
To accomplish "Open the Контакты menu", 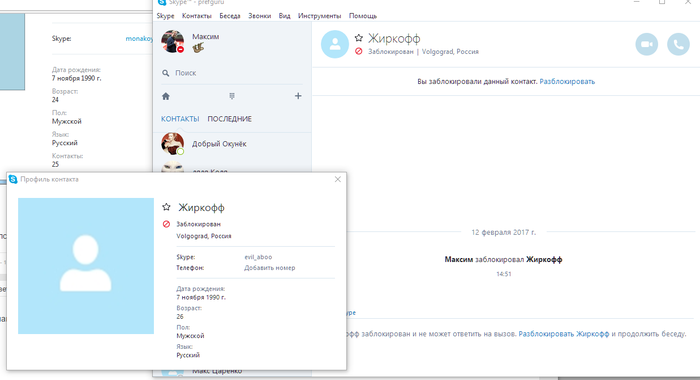I will pos(196,16).
